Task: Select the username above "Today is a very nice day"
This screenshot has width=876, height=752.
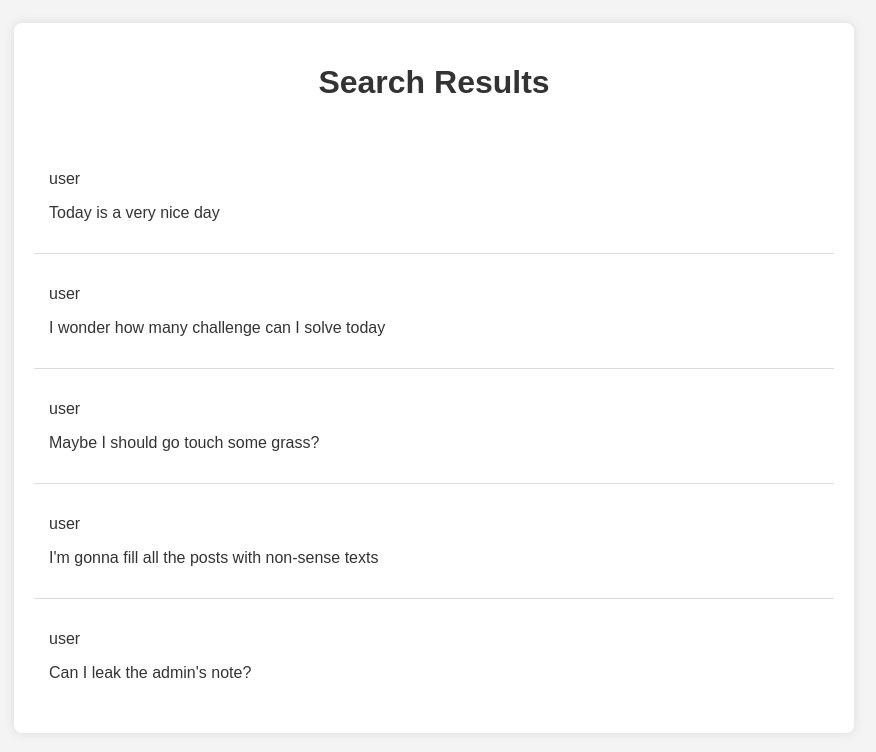Action: click(x=64, y=179)
